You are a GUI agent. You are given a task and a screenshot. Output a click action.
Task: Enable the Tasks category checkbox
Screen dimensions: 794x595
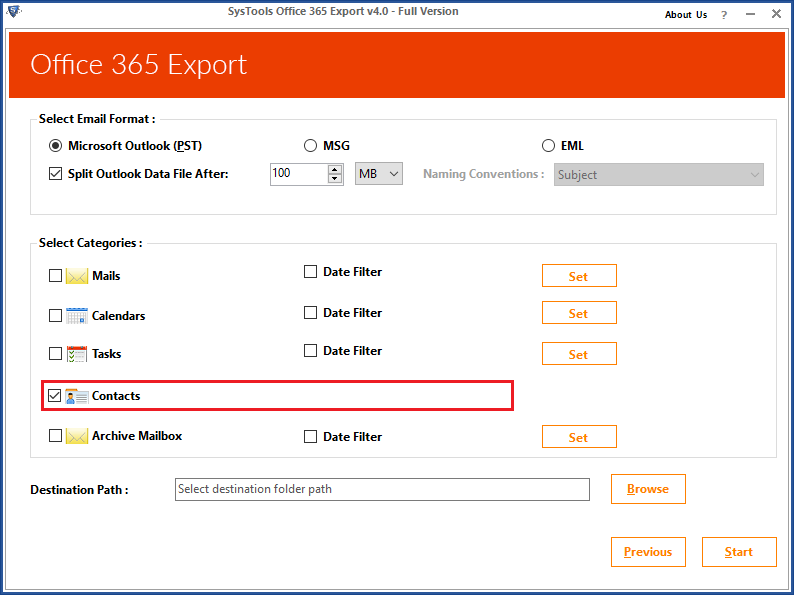tap(55, 353)
